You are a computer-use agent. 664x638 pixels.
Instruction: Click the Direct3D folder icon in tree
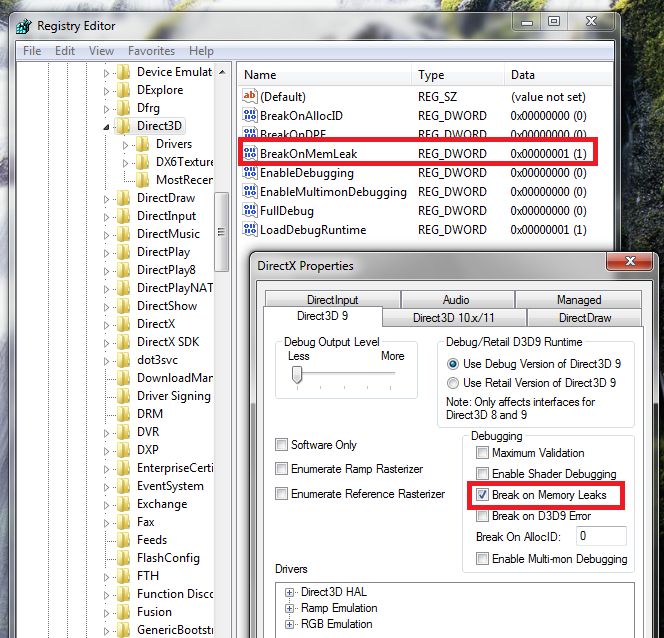coord(124,126)
